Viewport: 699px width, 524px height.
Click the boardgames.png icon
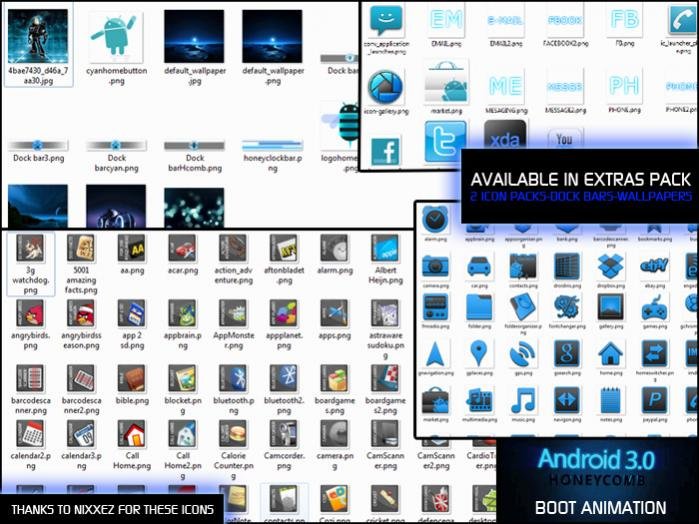point(334,378)
